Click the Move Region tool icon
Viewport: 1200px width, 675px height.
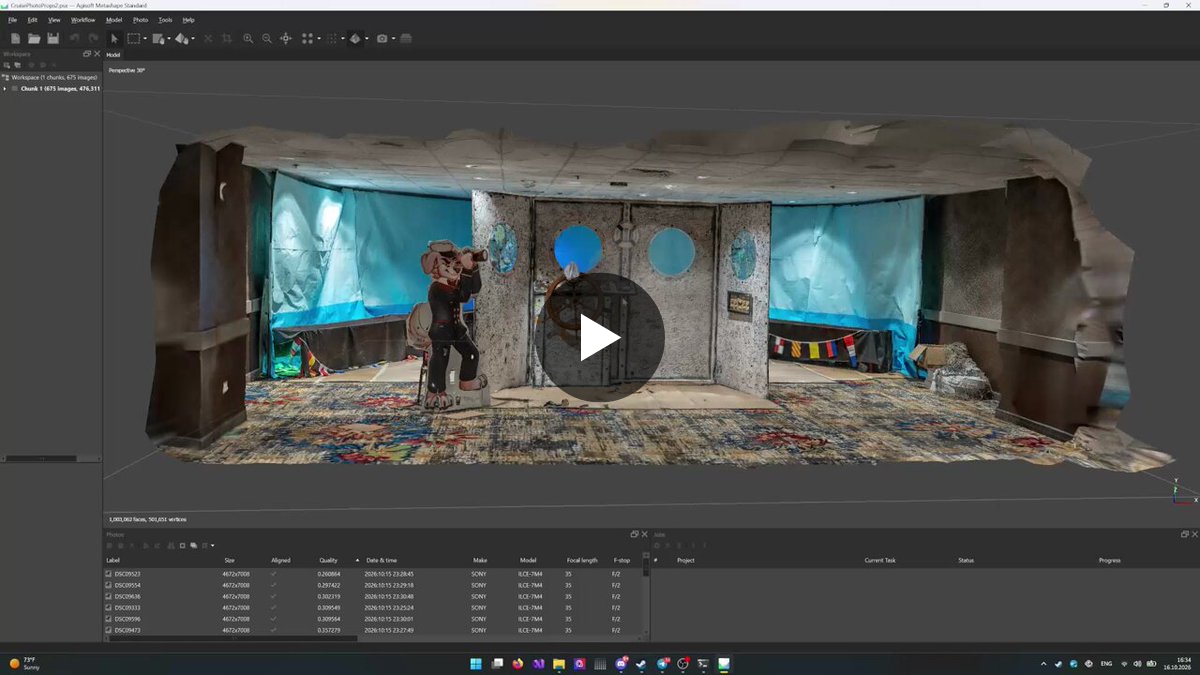158,38
